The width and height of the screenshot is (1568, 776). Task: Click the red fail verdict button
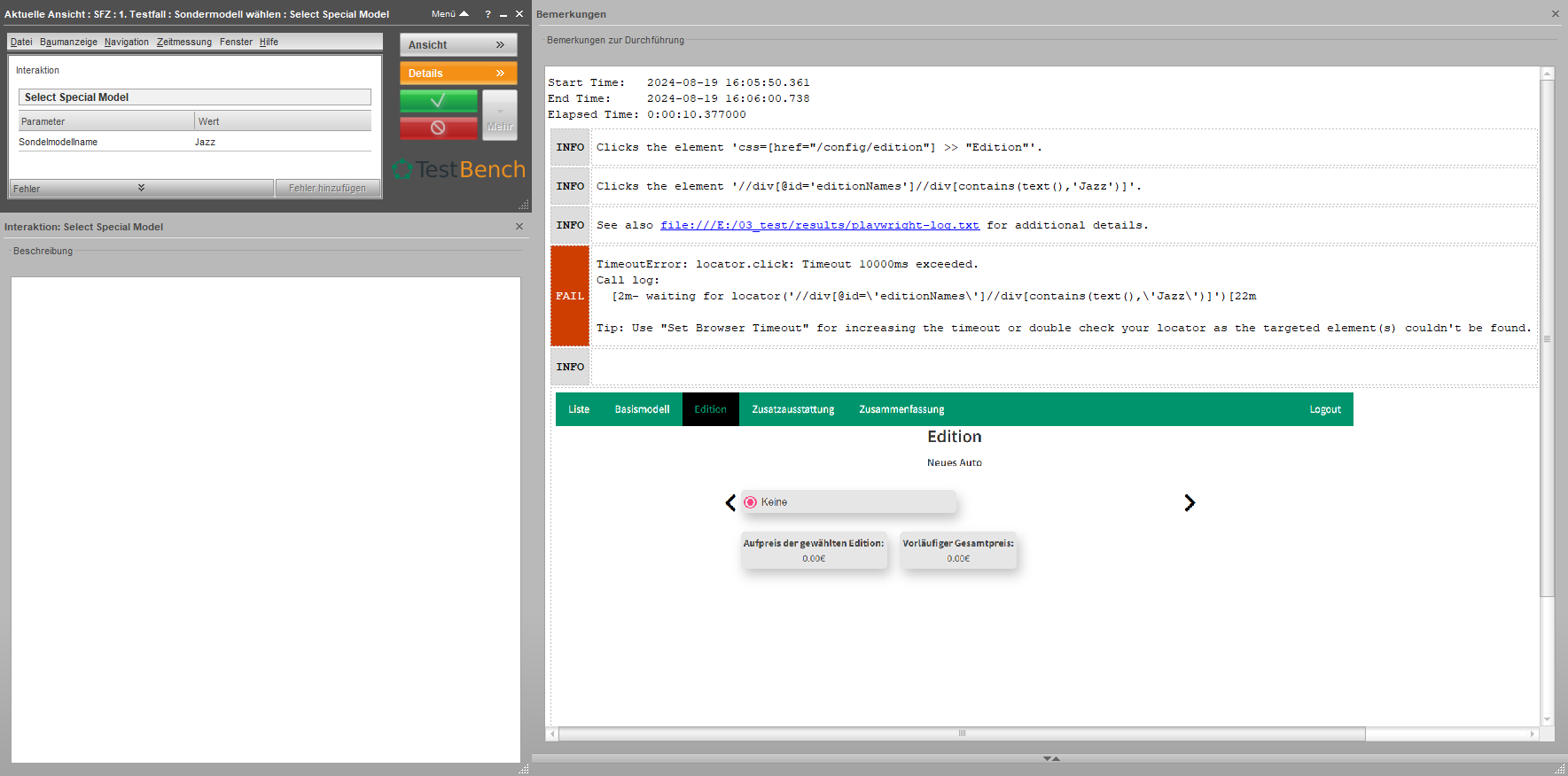tap(438, 128)
